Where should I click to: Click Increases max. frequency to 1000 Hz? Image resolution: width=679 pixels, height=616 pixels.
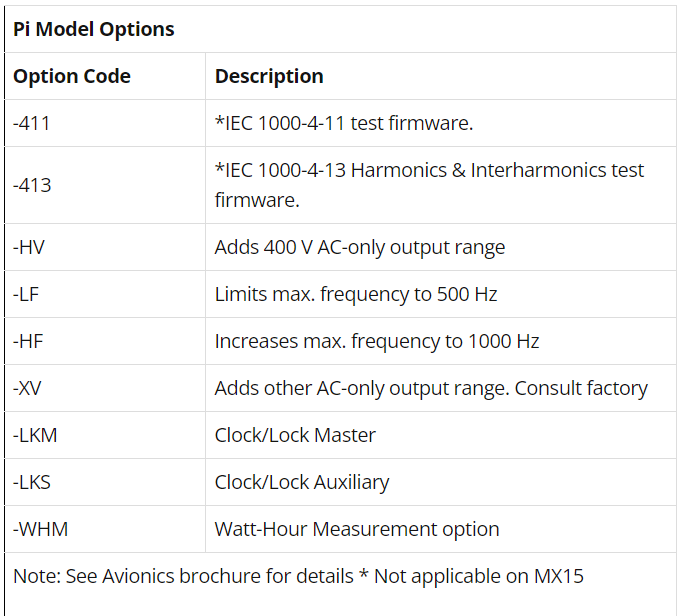click(376, 341)
